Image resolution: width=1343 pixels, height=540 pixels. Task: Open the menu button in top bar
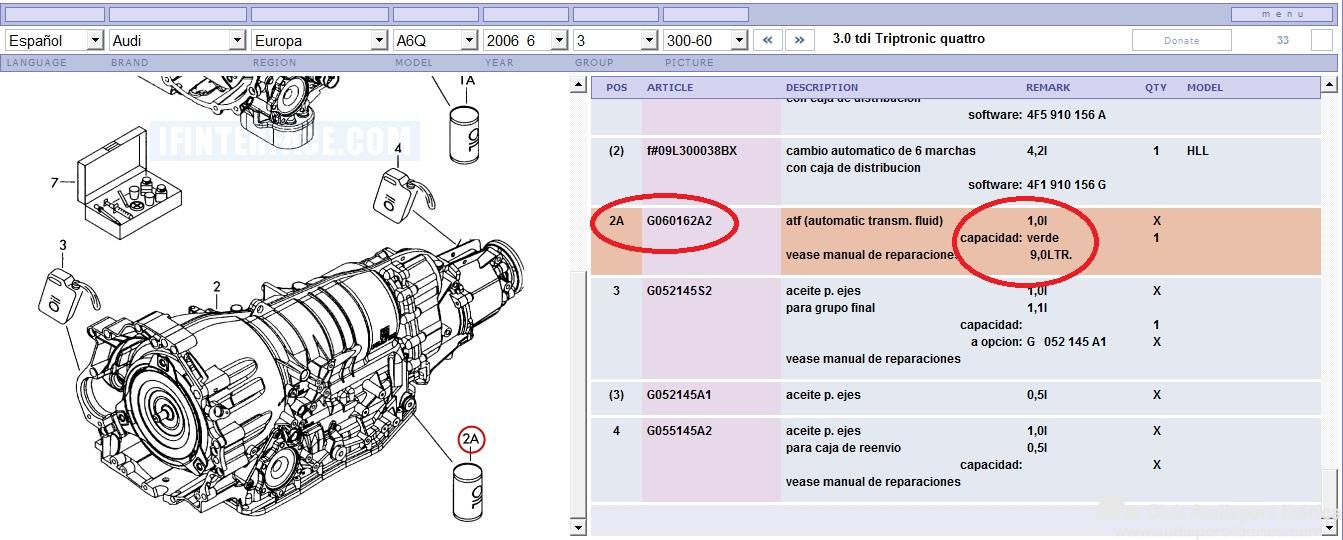1282,14
